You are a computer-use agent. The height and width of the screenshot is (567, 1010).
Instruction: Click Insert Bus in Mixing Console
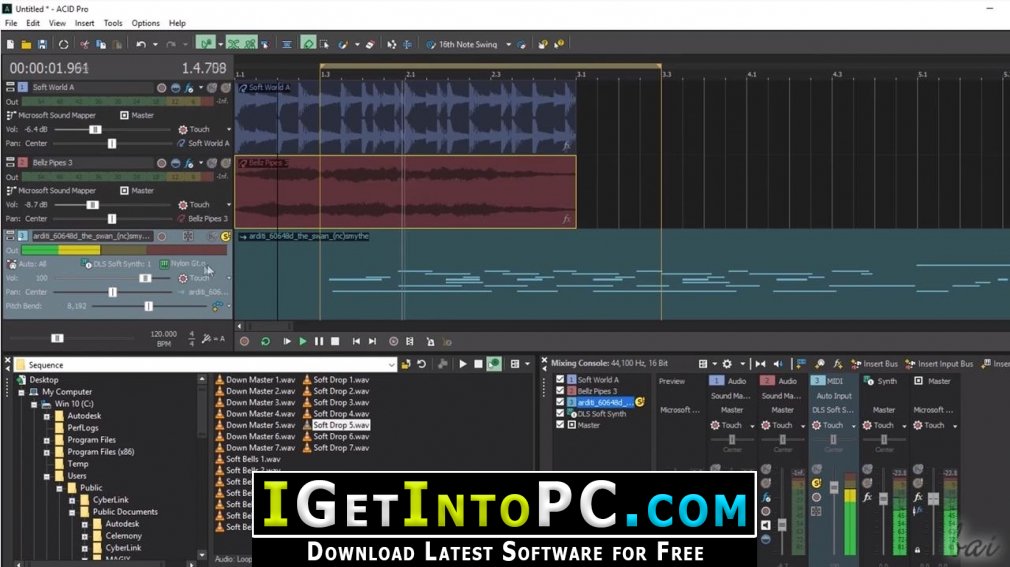875,364
